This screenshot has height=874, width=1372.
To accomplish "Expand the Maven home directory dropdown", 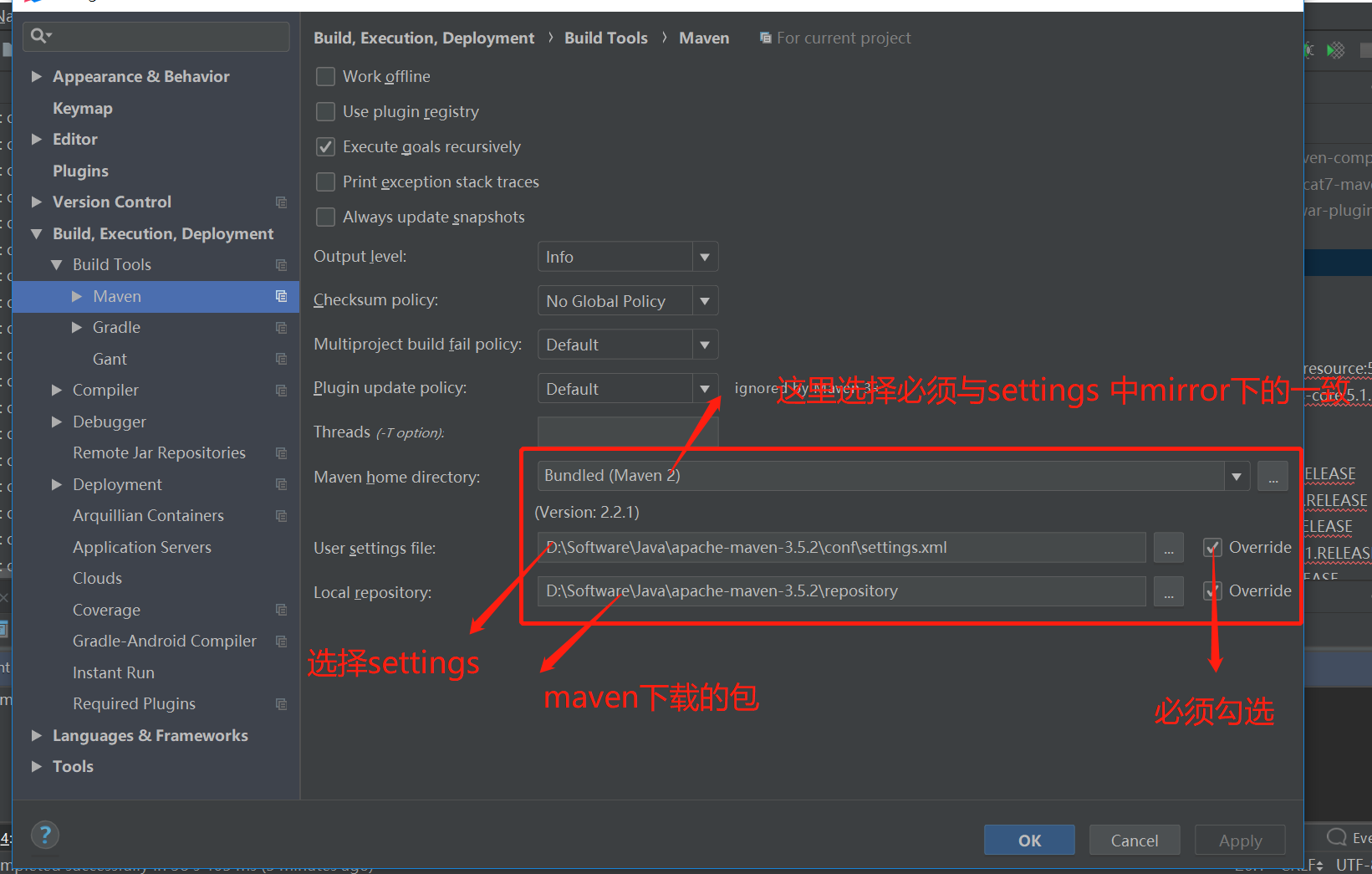I will point(1236,476).
